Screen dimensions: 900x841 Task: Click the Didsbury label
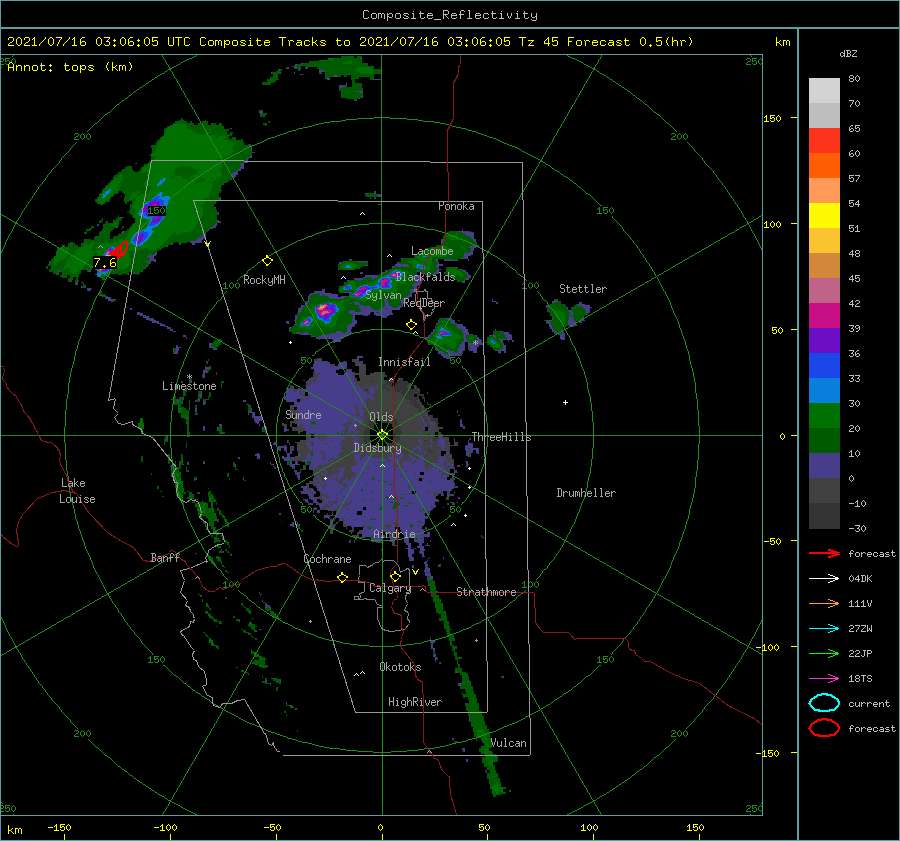[x=377, y=448]
